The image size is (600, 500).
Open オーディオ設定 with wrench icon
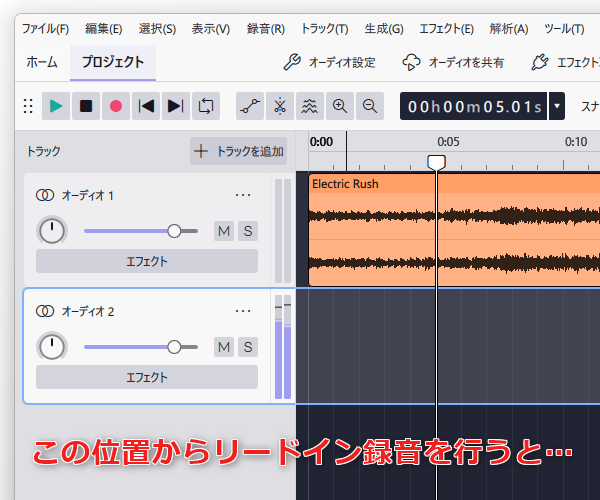(329, 62)
